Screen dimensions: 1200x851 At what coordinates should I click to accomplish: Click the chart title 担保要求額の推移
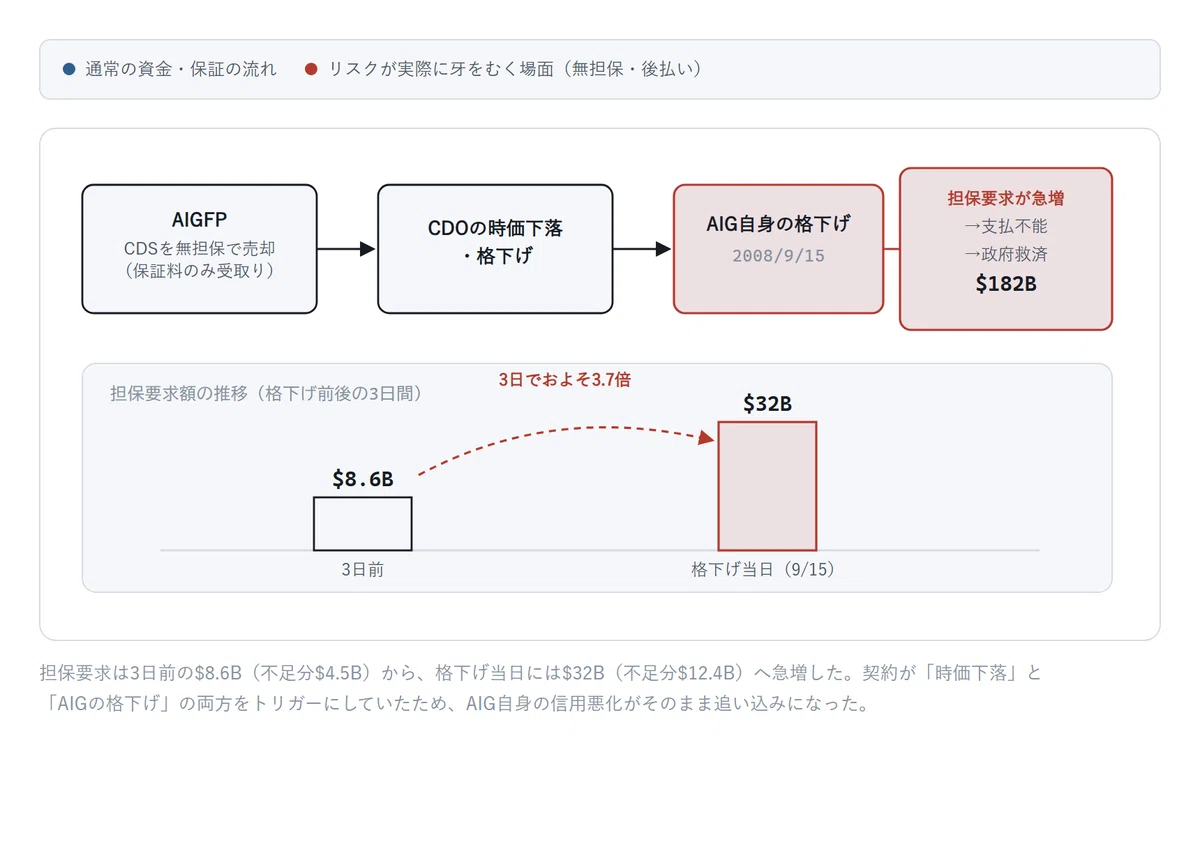tap(266, 393)
